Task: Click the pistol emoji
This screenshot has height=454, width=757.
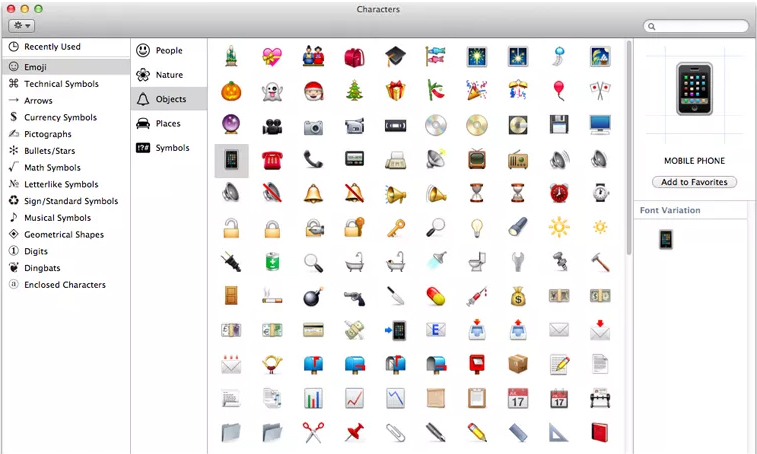Action: (354, 298)
